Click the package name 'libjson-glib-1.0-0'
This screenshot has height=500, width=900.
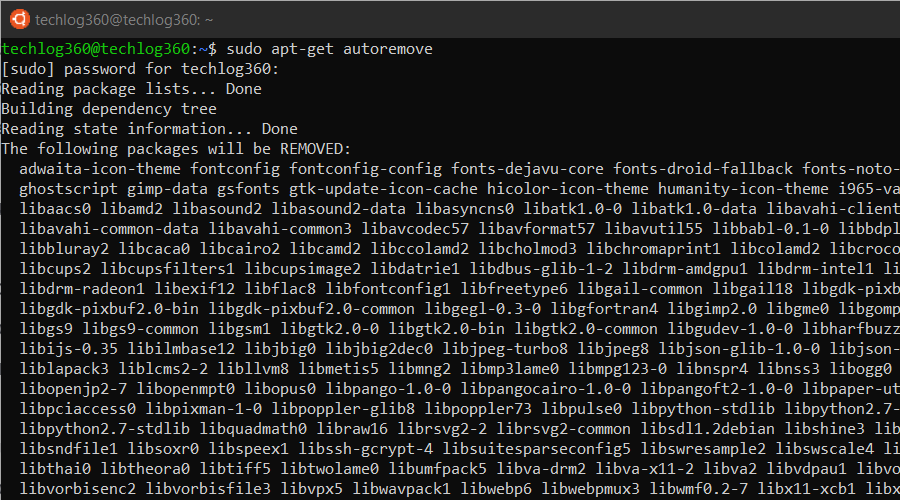point(739,350)
